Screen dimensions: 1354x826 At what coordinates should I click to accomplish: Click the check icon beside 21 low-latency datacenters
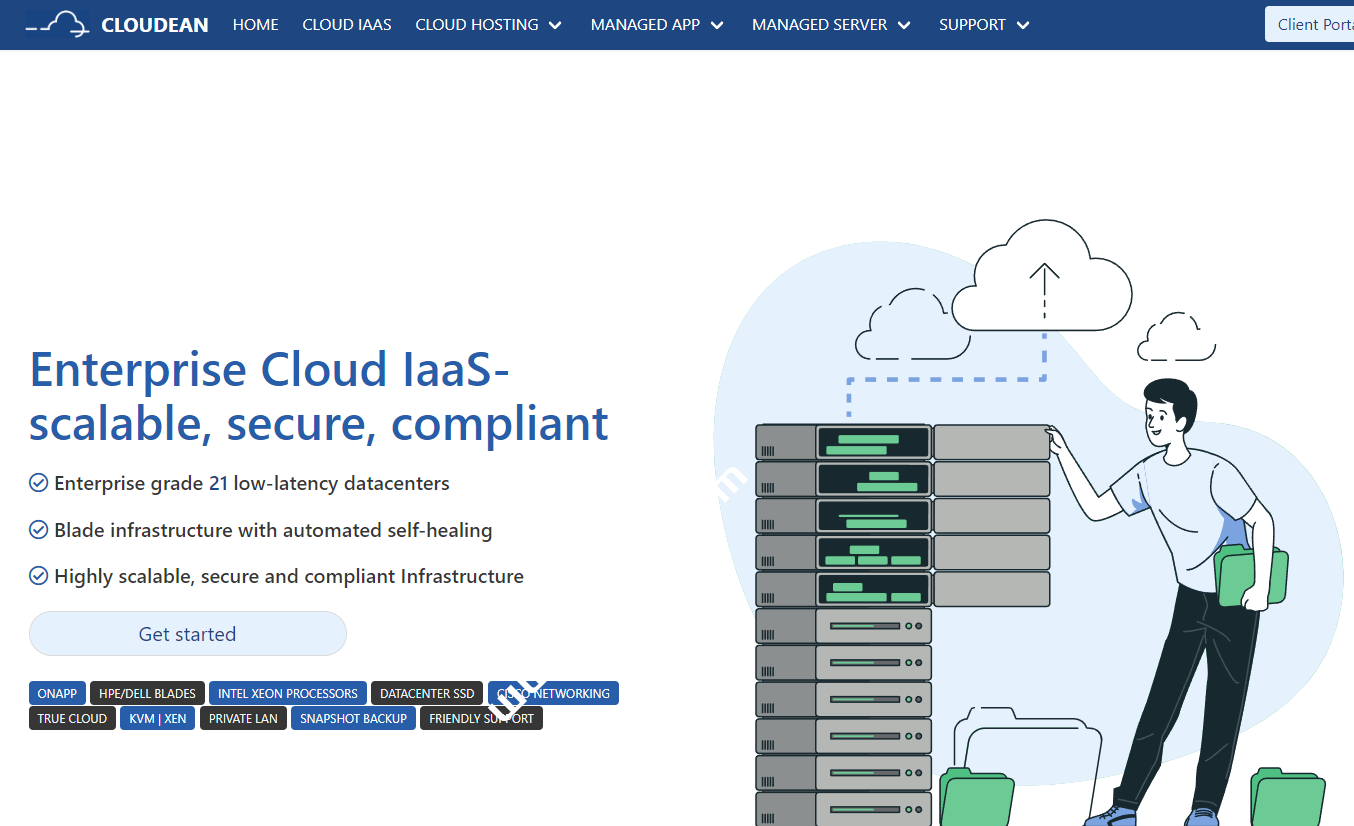coord(39,483)
